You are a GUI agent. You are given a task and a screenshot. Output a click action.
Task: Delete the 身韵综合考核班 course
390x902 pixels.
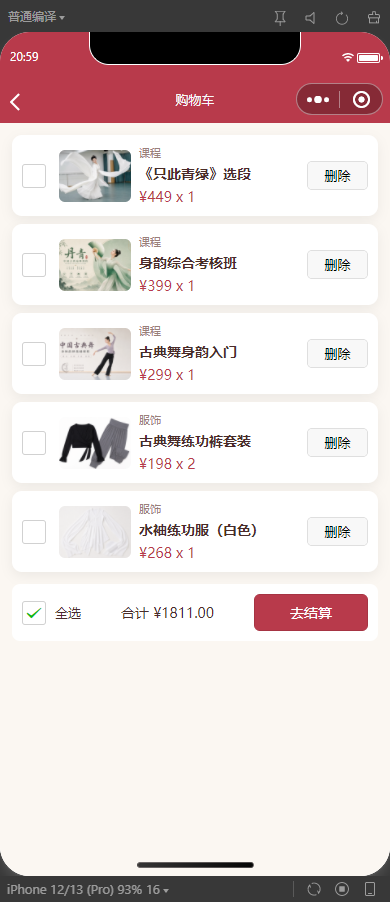tap(337, 265)
